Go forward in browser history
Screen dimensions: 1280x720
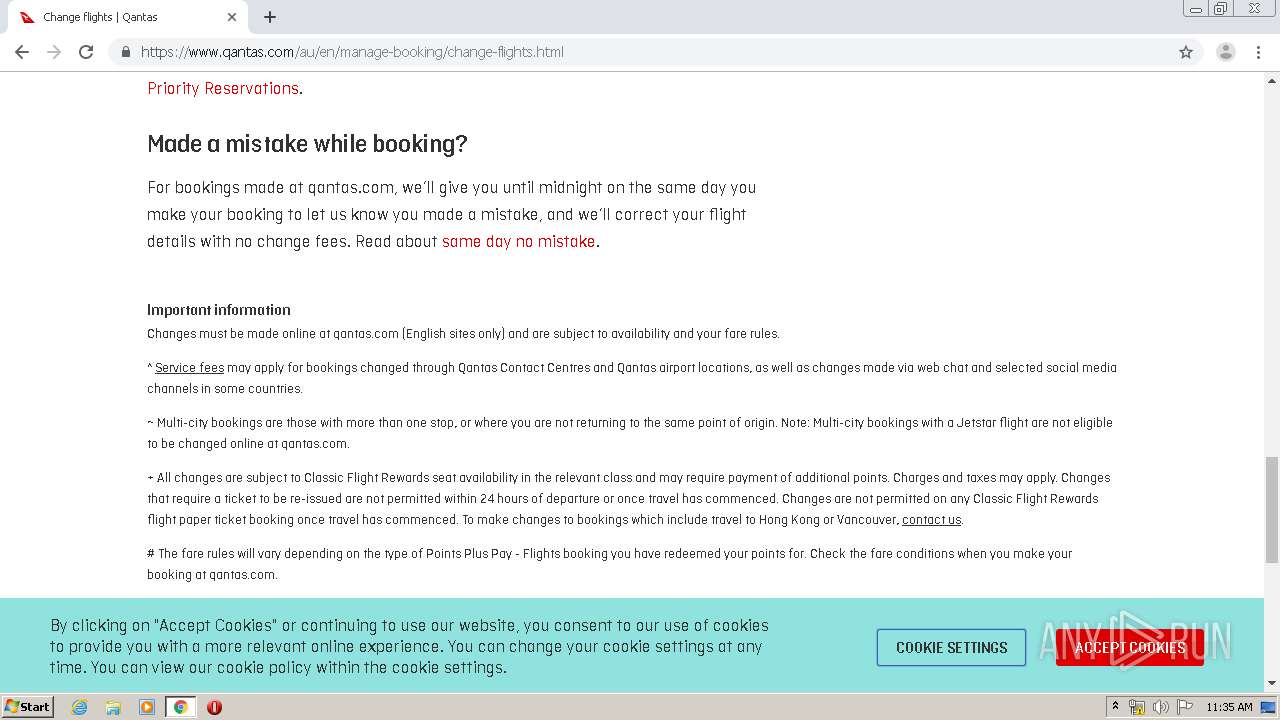point(54,52)
